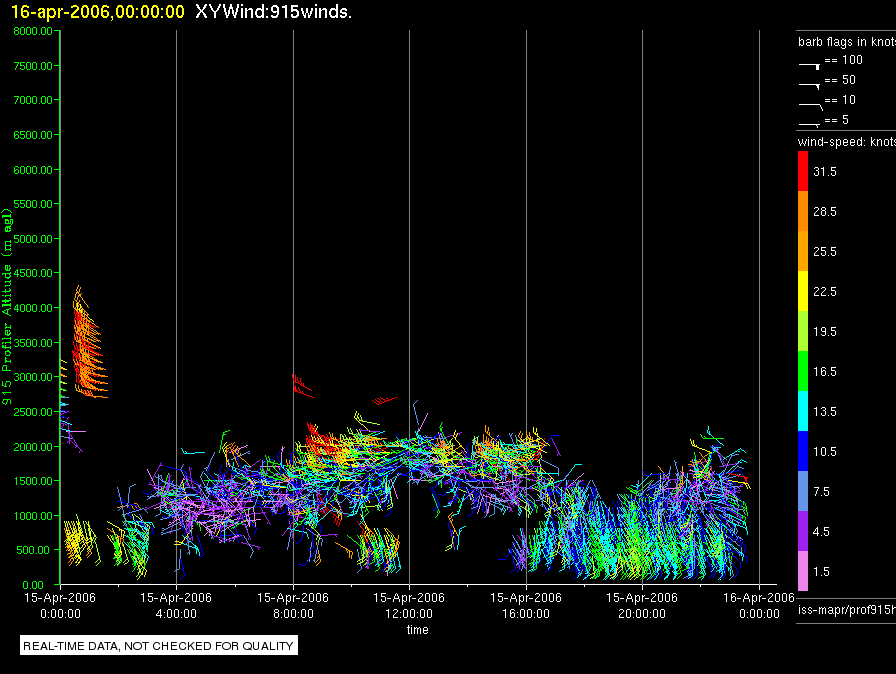Click the blue 10.5 knots swatch
896x674 pixels.
coord(803,451)
